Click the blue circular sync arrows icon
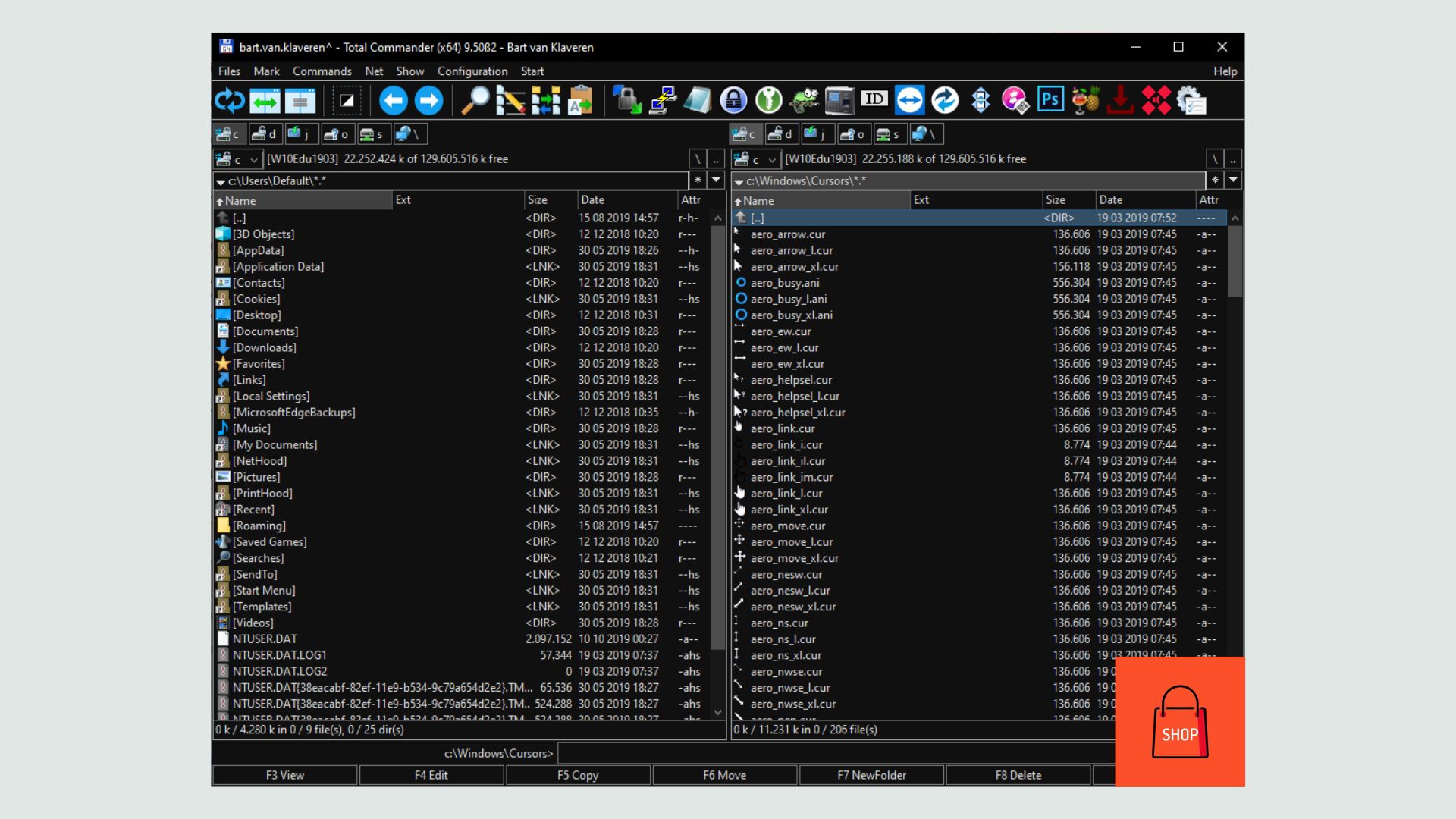Screen dimensions: 1456x819 pos(945,100)
